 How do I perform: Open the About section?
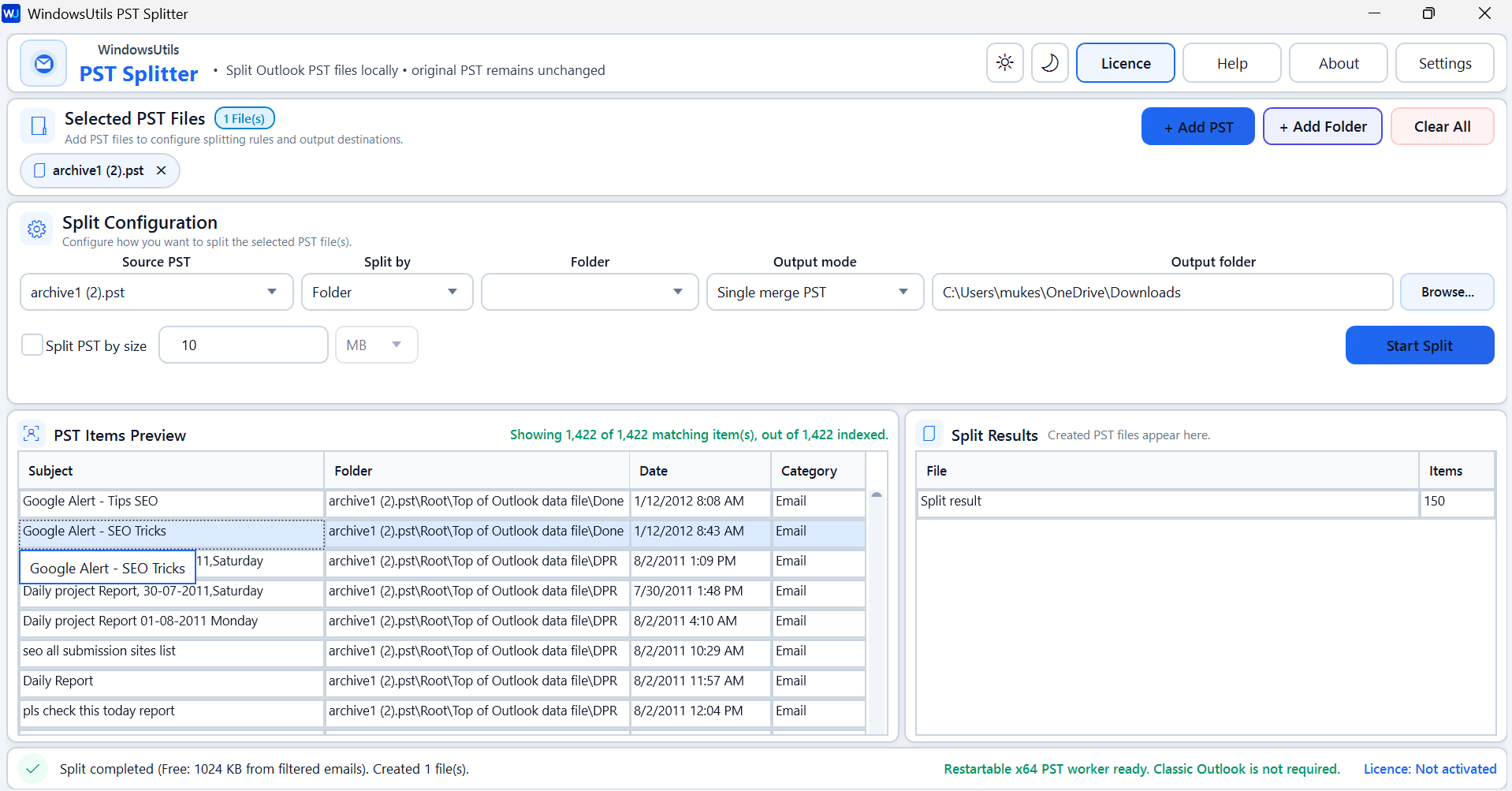coord(1338,63)
